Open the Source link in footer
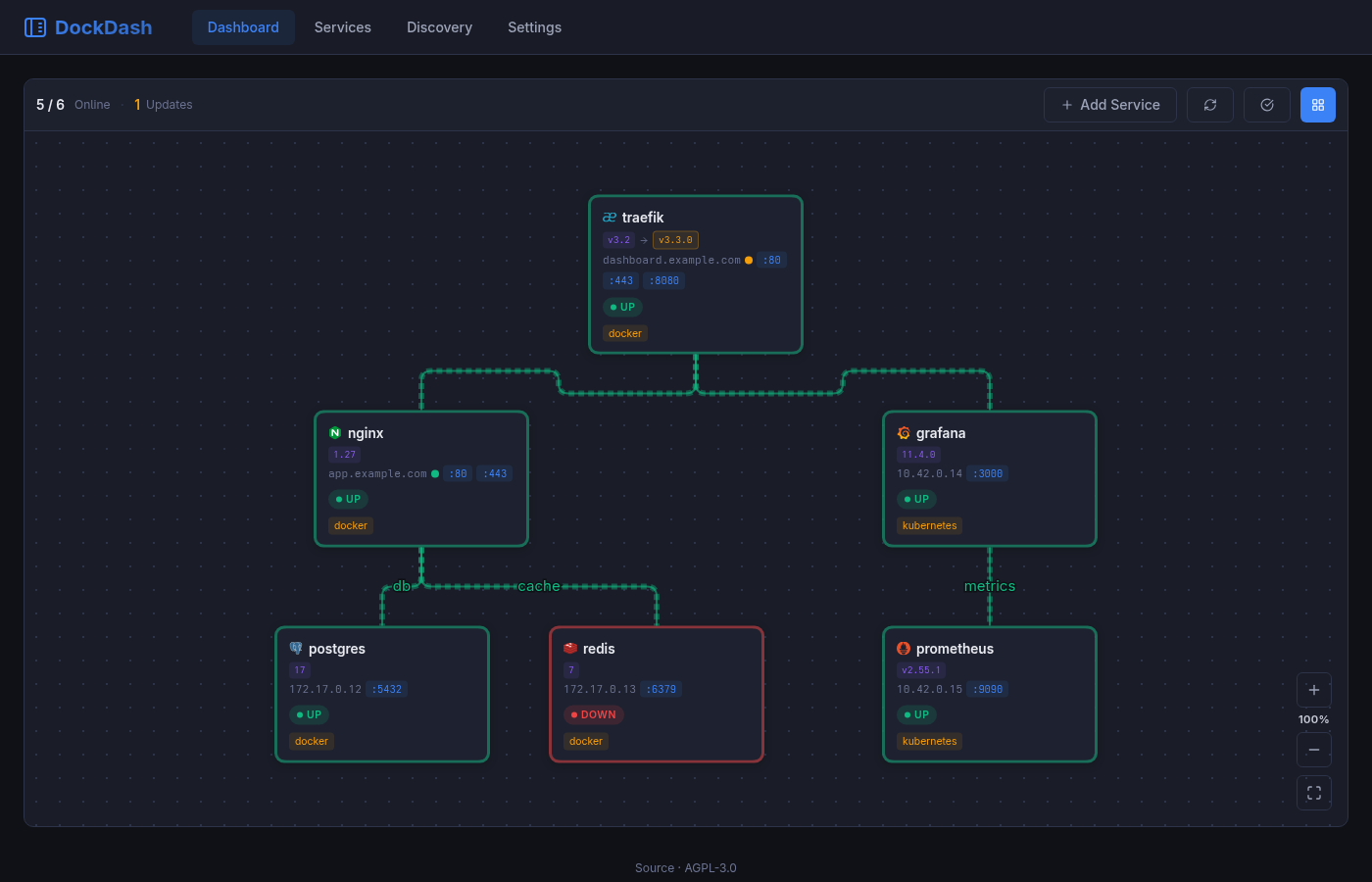 (x=655, y=868)
